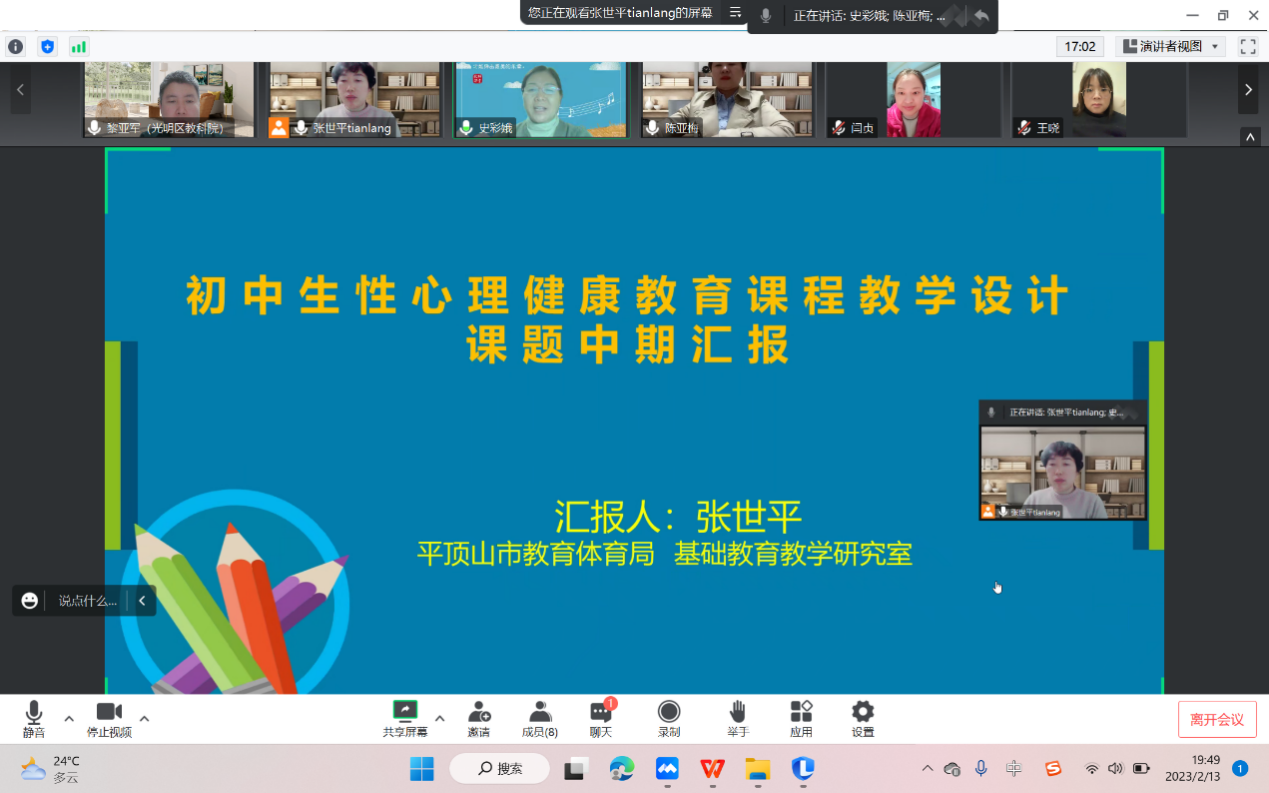Open the Windows Start menu
This screenshot has height=793, width=1269.
pyautogui.click(x=421, y=769)
